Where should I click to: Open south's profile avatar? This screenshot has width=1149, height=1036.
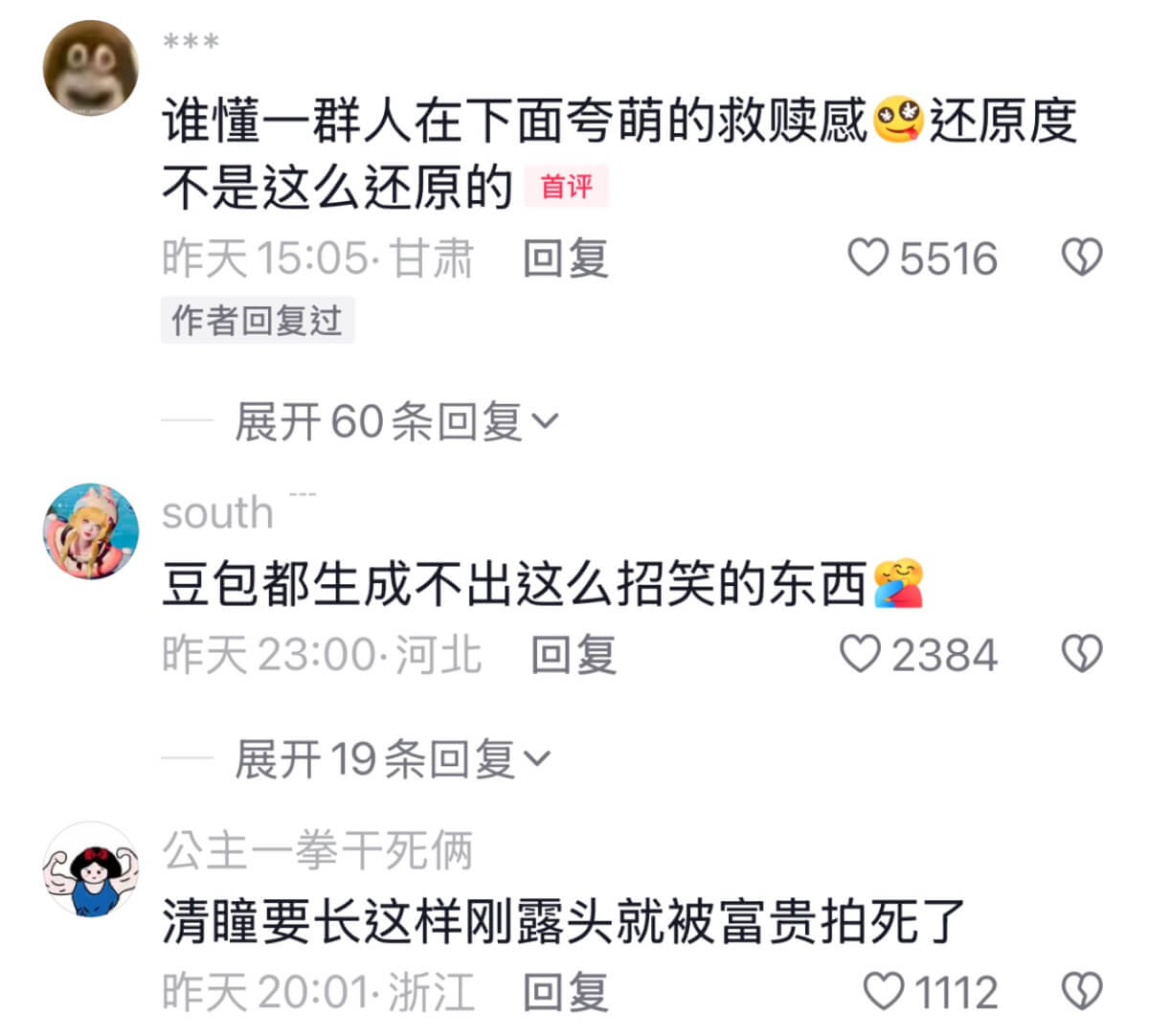(91, 530)
